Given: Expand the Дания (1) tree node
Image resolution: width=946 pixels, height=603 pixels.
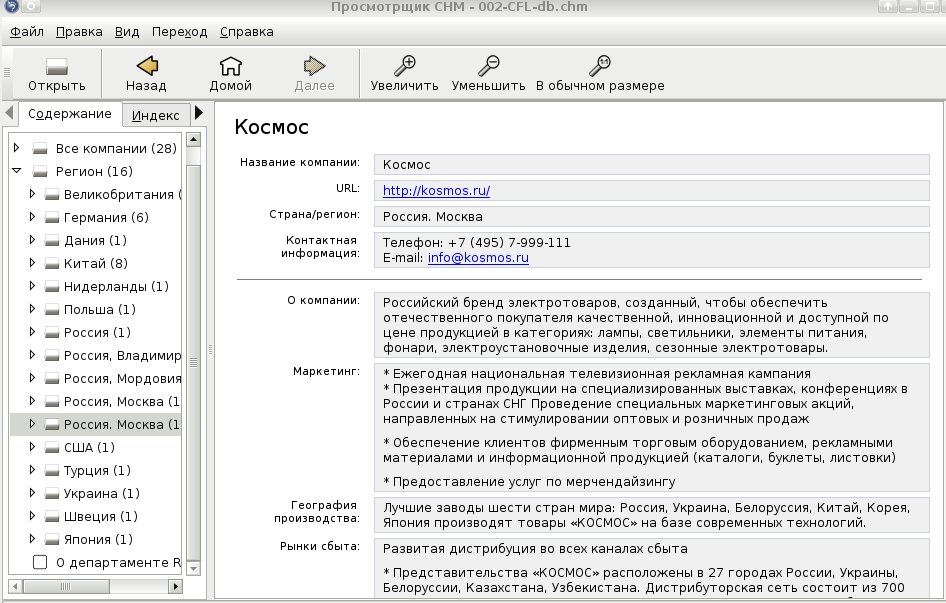Looking at the screenshot, I should tap(32, 240).
